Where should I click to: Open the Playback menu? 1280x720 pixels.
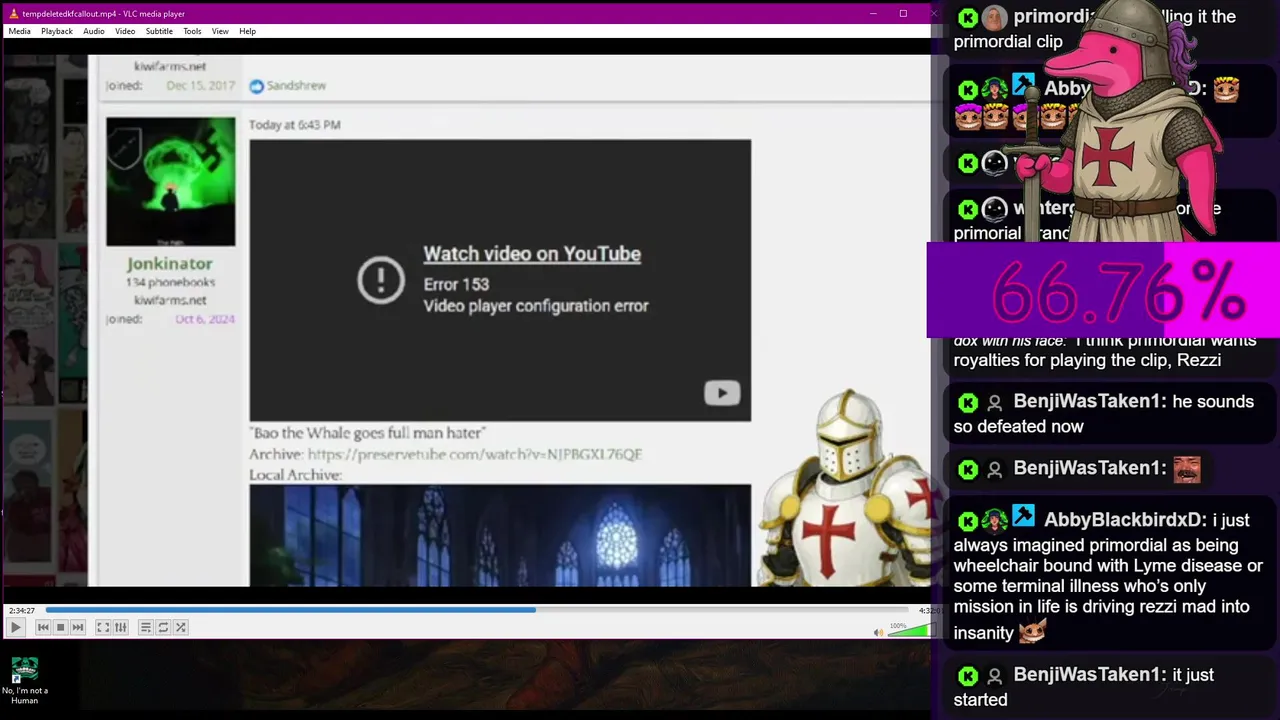click(57, 31)
